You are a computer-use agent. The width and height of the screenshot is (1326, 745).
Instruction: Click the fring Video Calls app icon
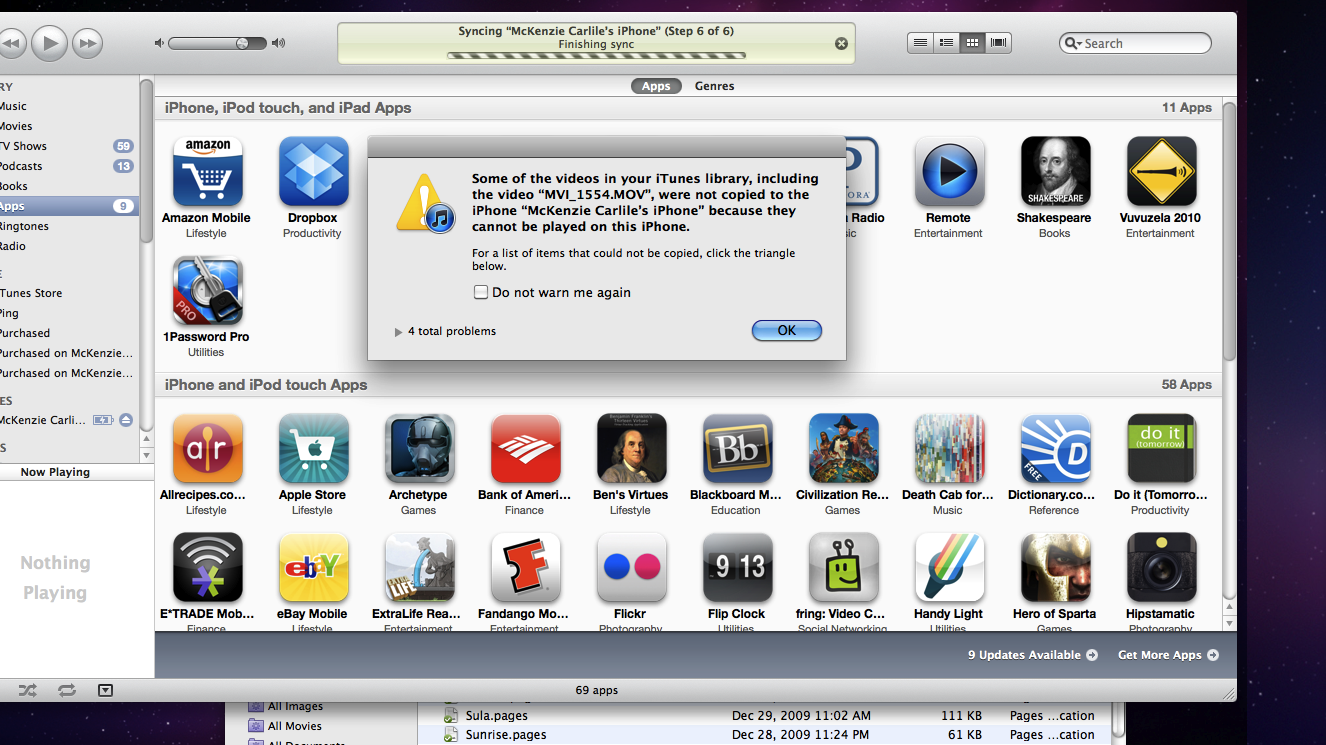click(x=843, y=568)
